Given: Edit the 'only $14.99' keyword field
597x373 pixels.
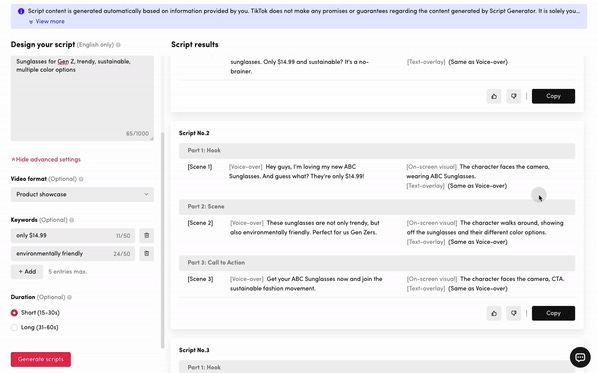Looking at the screenshot, I should 73,236.
